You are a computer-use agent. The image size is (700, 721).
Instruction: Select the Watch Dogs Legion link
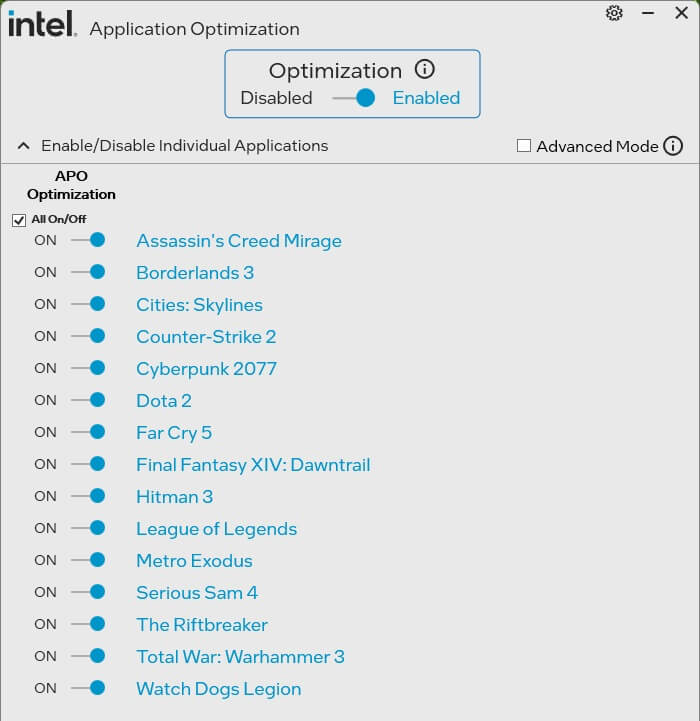point(219,689)
